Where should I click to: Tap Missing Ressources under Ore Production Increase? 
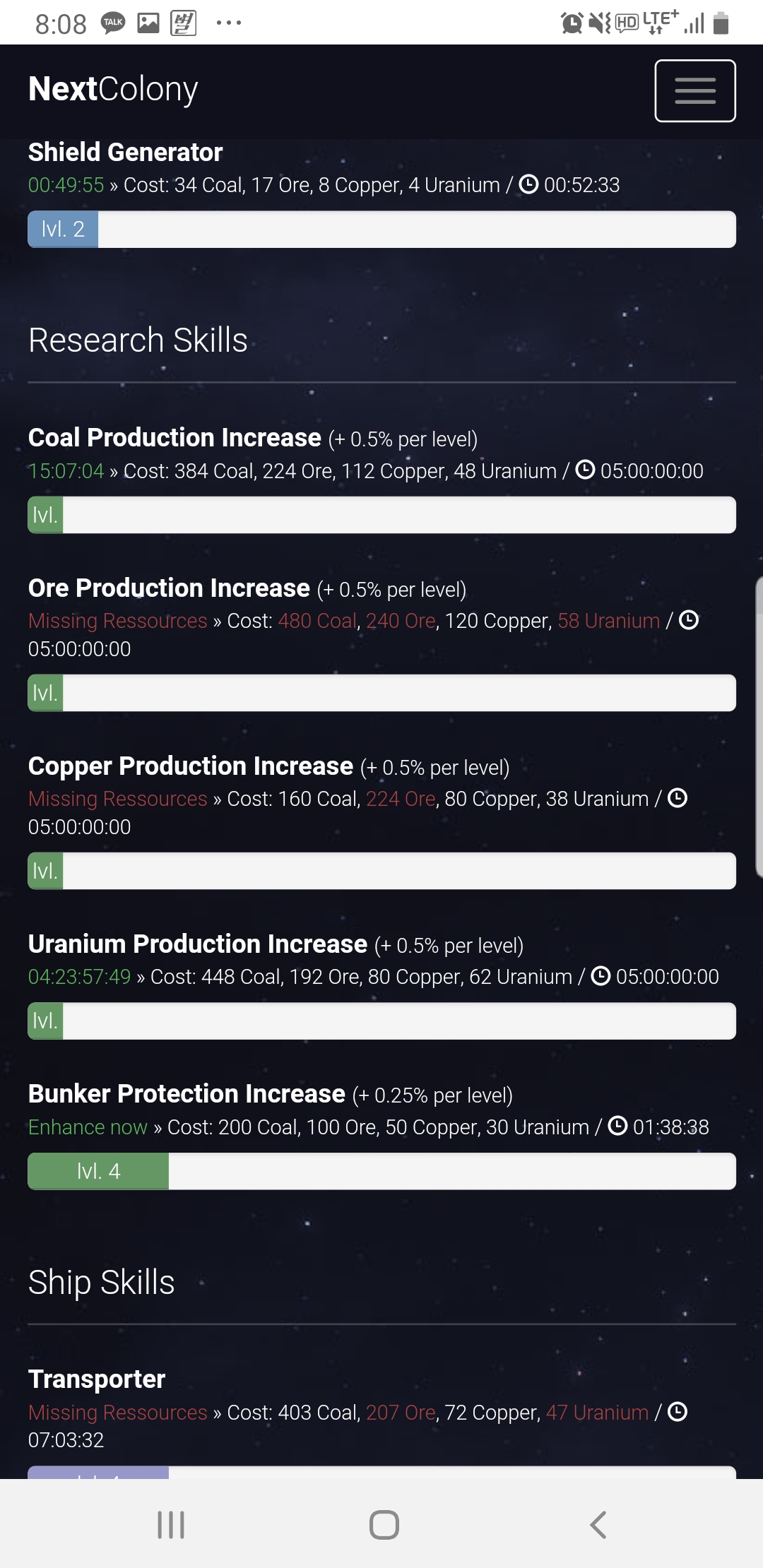117,621
